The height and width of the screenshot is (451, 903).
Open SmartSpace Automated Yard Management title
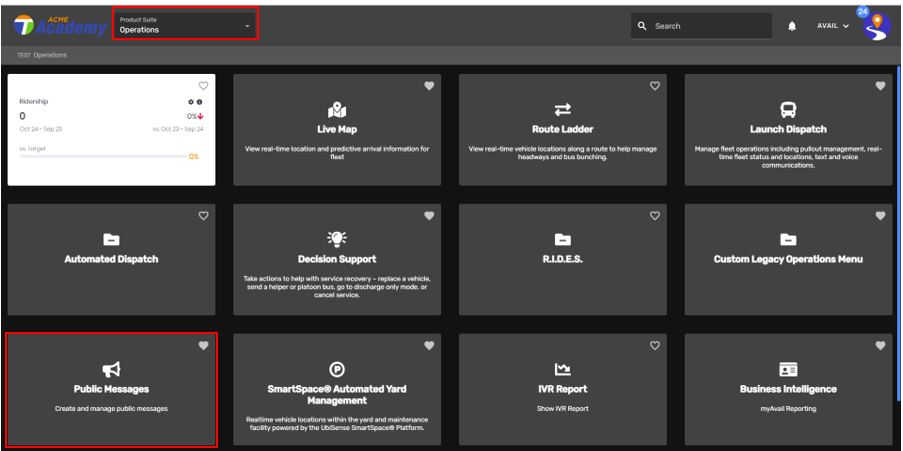coord(337,395)
